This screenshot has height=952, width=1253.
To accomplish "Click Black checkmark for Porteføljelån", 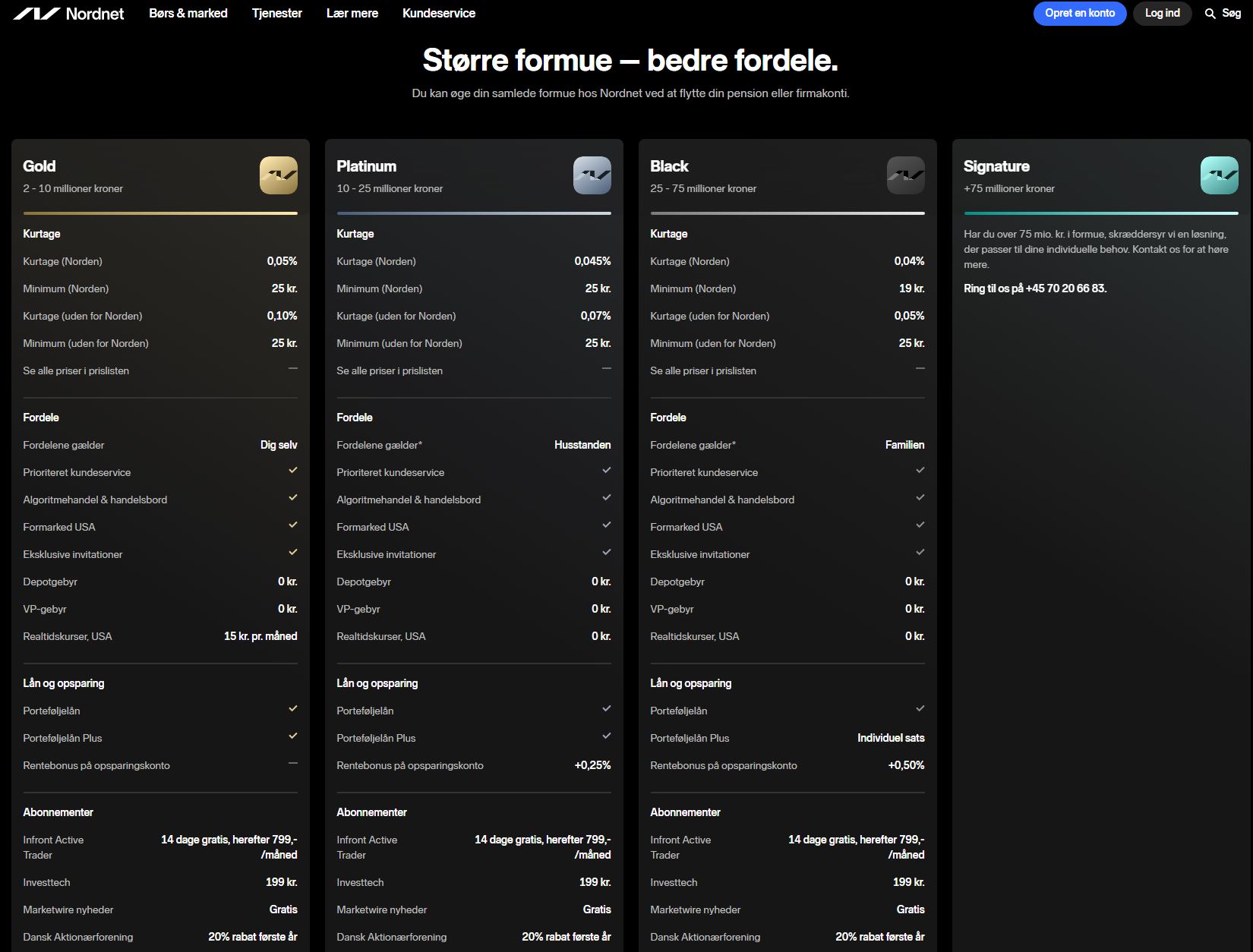I will click(x=920, y=709).
